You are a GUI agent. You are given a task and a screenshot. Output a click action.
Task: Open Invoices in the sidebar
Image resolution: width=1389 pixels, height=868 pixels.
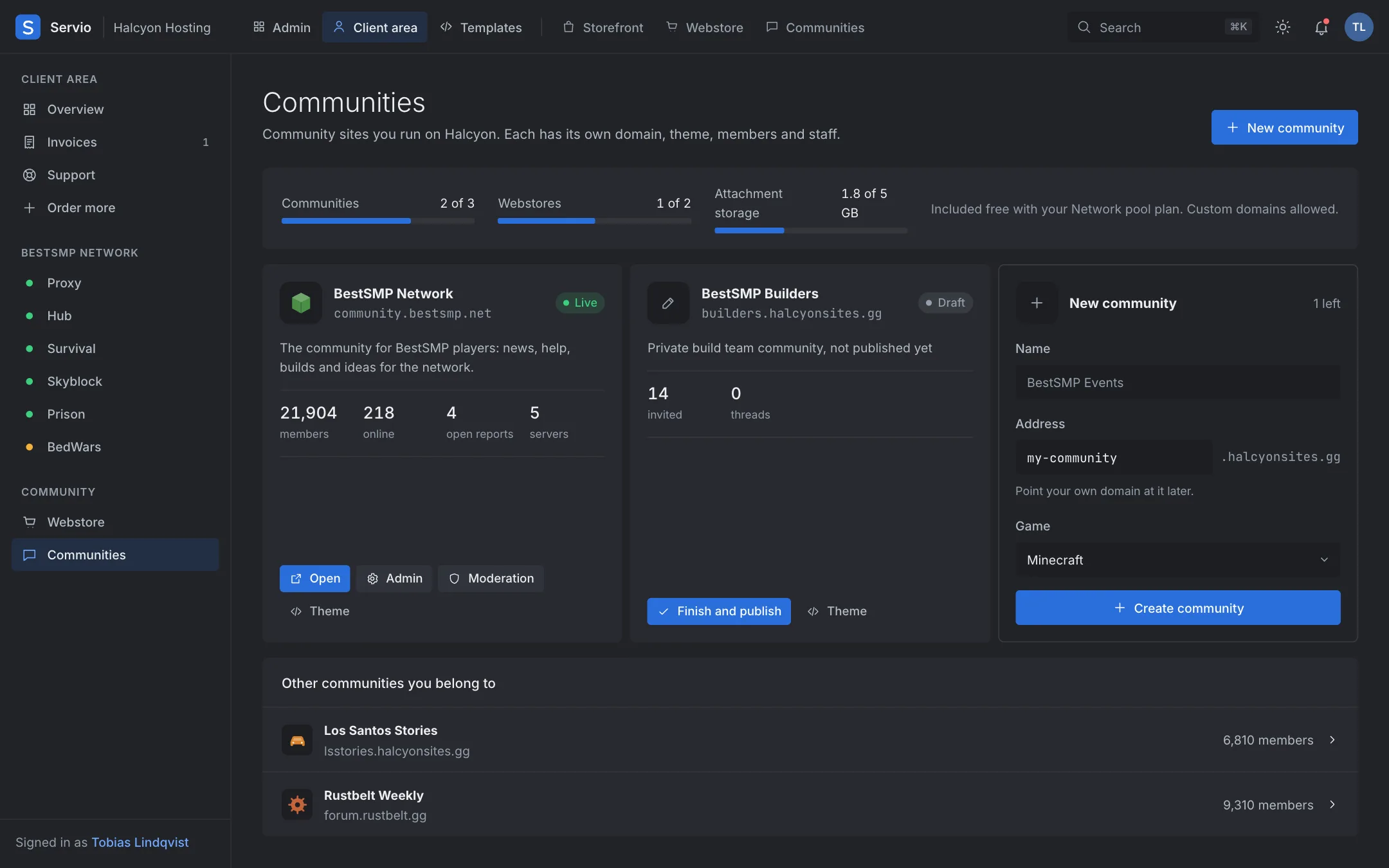tap(115, 142)
